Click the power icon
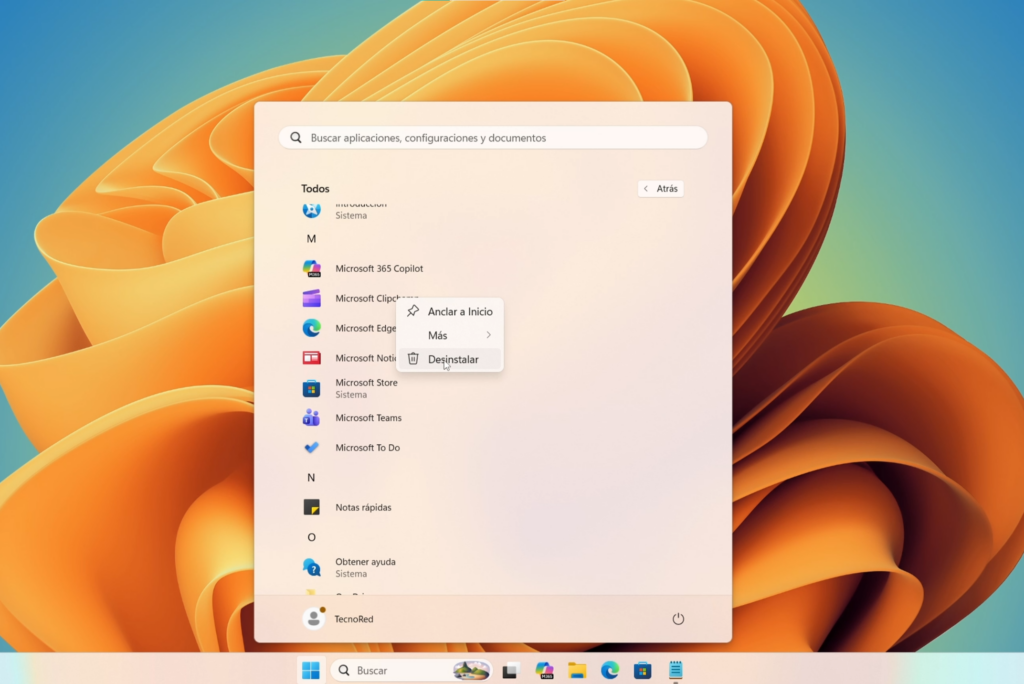This screenshot has height=684, width=1024. point(678,618)
